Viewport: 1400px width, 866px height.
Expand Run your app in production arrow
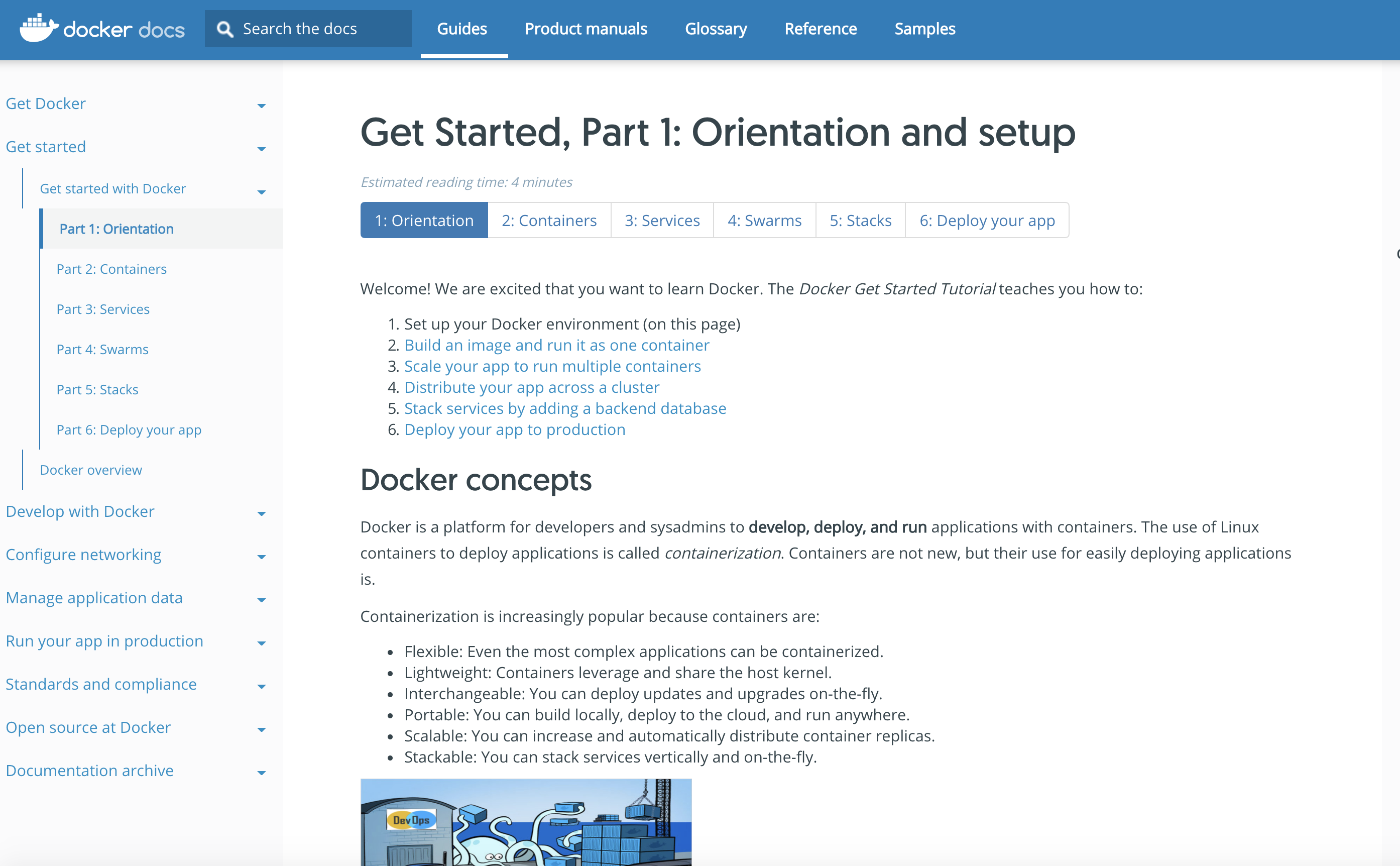[262, 643]
